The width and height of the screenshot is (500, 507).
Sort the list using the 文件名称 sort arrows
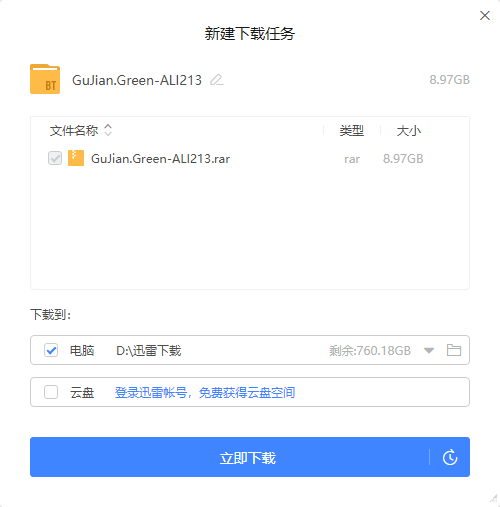[x=108, y=130]
